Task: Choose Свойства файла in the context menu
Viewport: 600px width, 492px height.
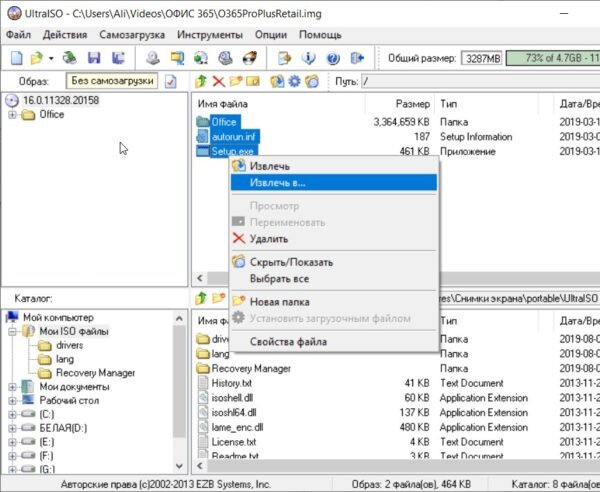Action: (x=334, y=342)
